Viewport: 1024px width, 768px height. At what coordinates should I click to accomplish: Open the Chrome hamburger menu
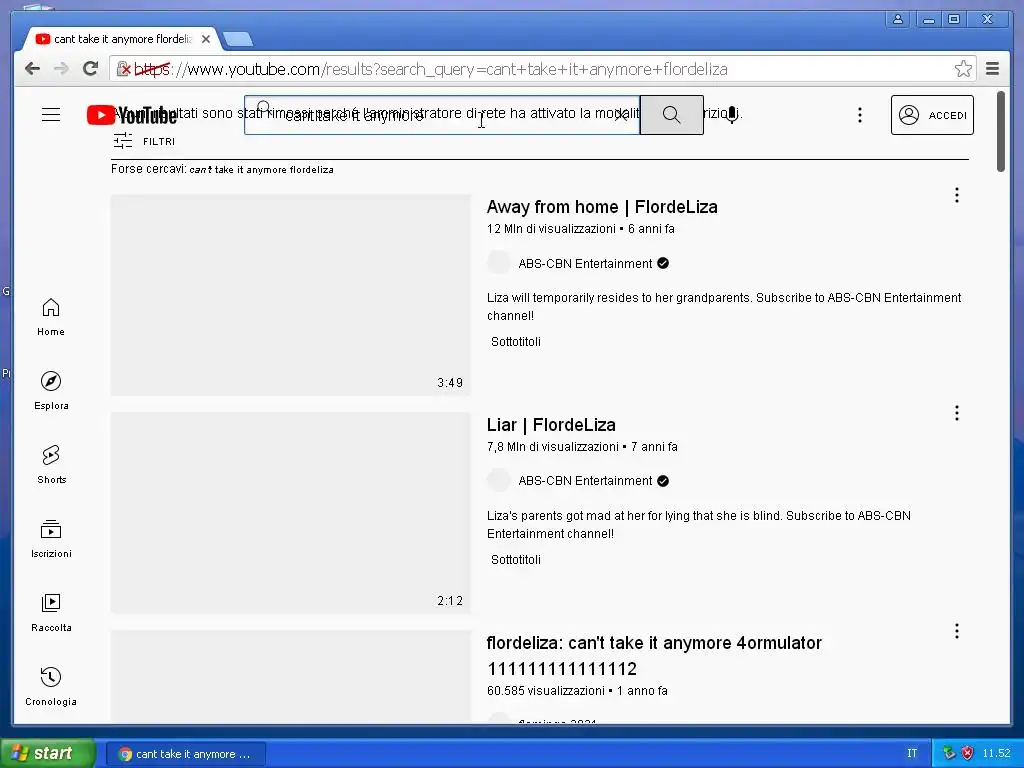point(992,69)
